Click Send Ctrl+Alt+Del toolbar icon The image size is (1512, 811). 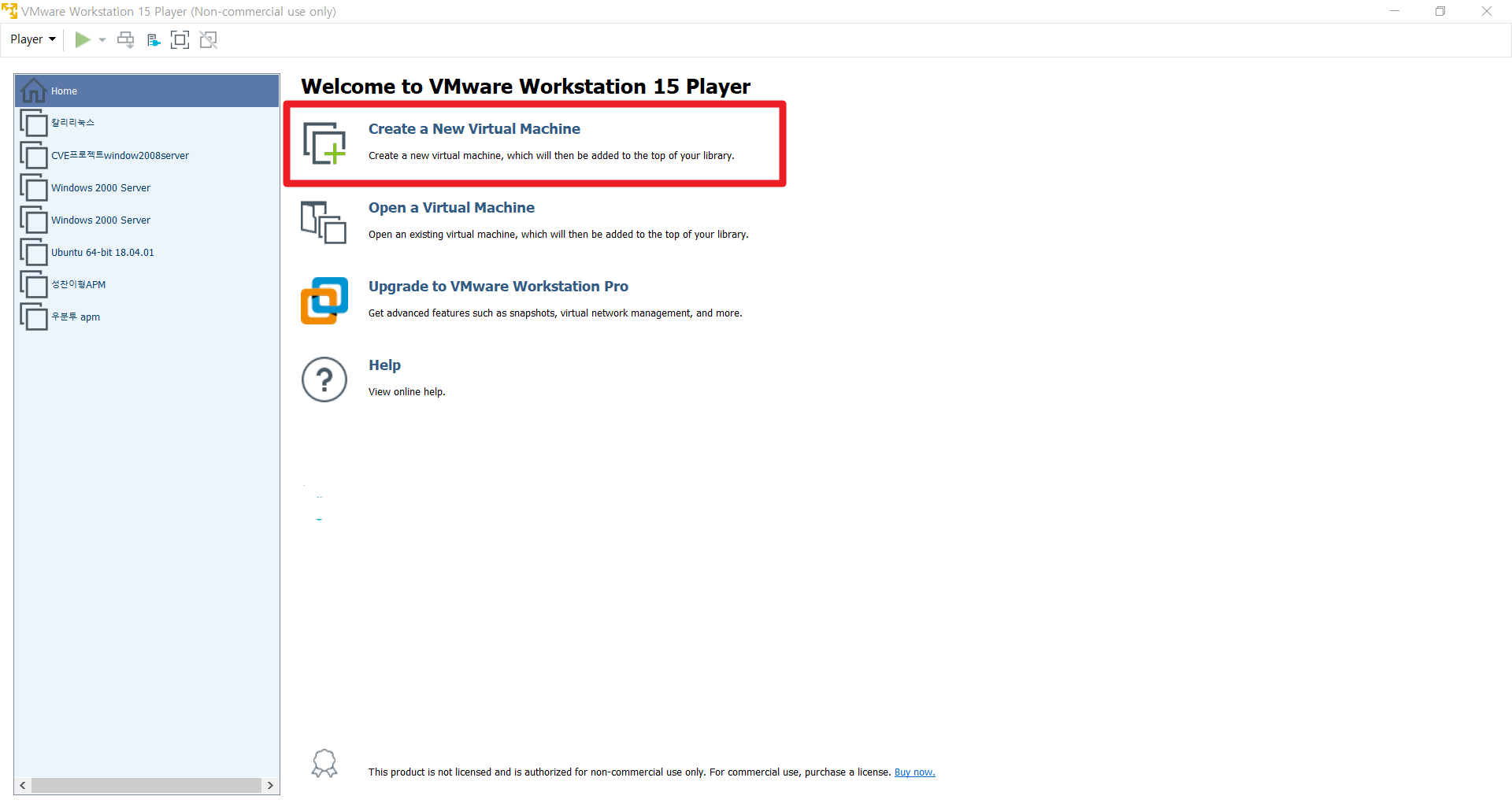[x=126, y=39]
